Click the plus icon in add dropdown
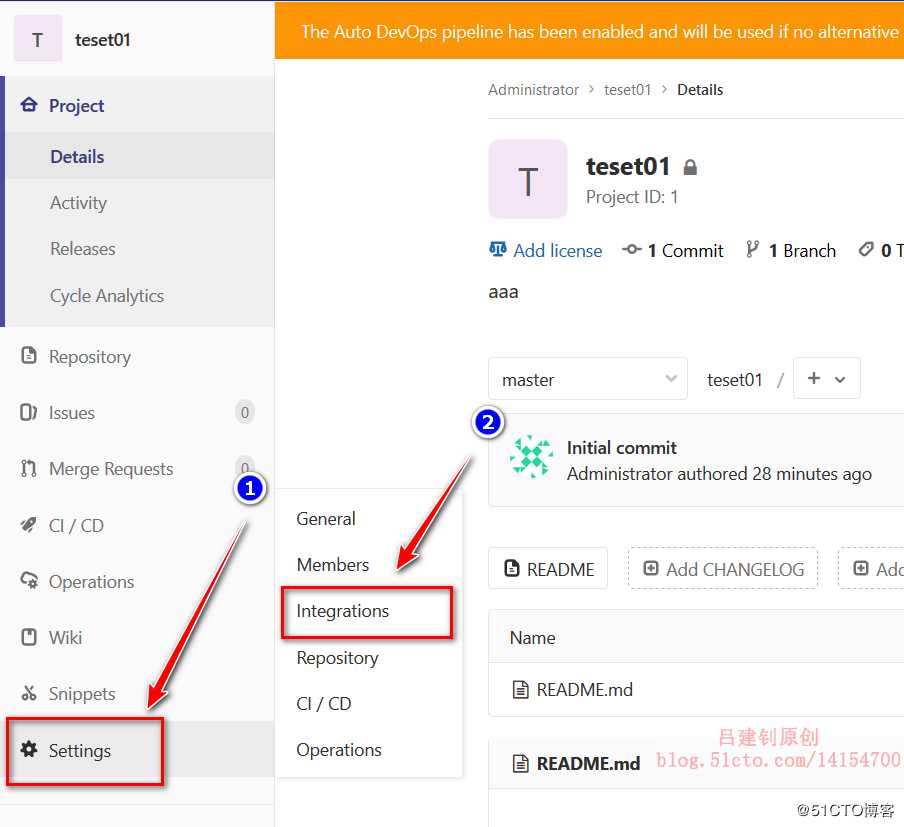904x827 pixels. (x=813, y=378)
